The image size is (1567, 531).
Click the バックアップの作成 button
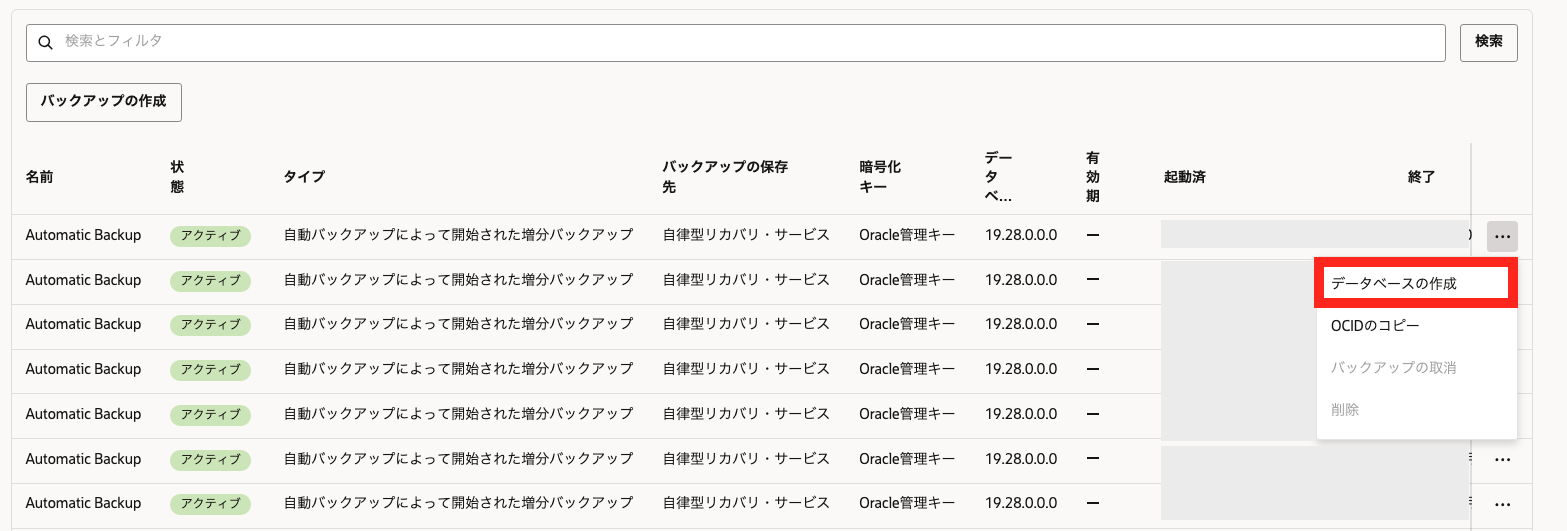point(104,102)
